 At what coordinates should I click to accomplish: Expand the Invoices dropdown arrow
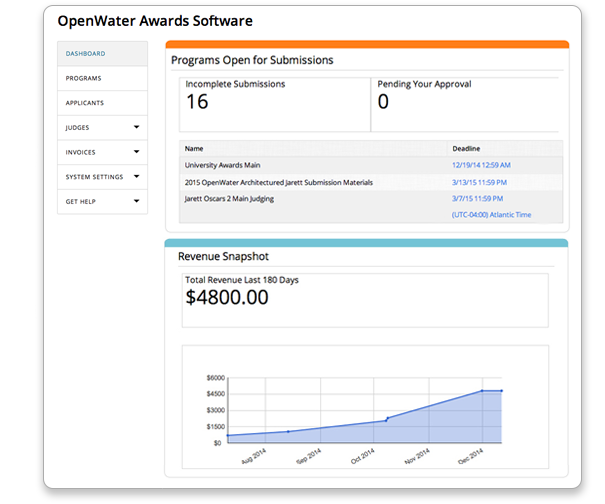click(x=136, y=152)
